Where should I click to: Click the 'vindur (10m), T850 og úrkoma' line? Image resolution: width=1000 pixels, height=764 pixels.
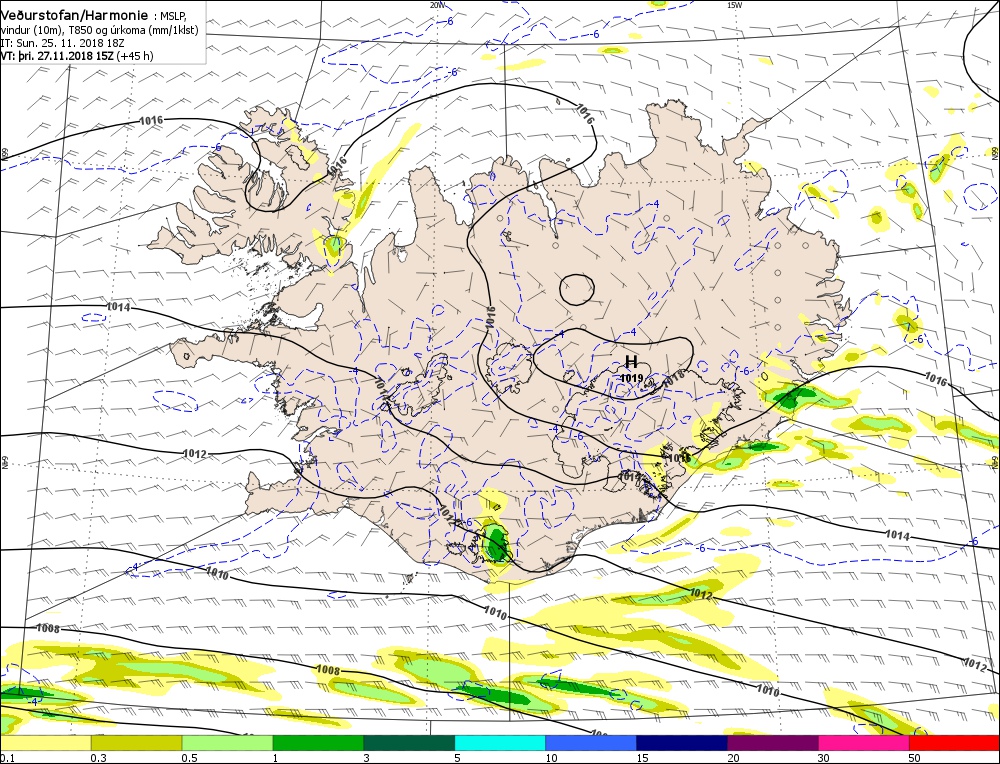pos(99,30)
